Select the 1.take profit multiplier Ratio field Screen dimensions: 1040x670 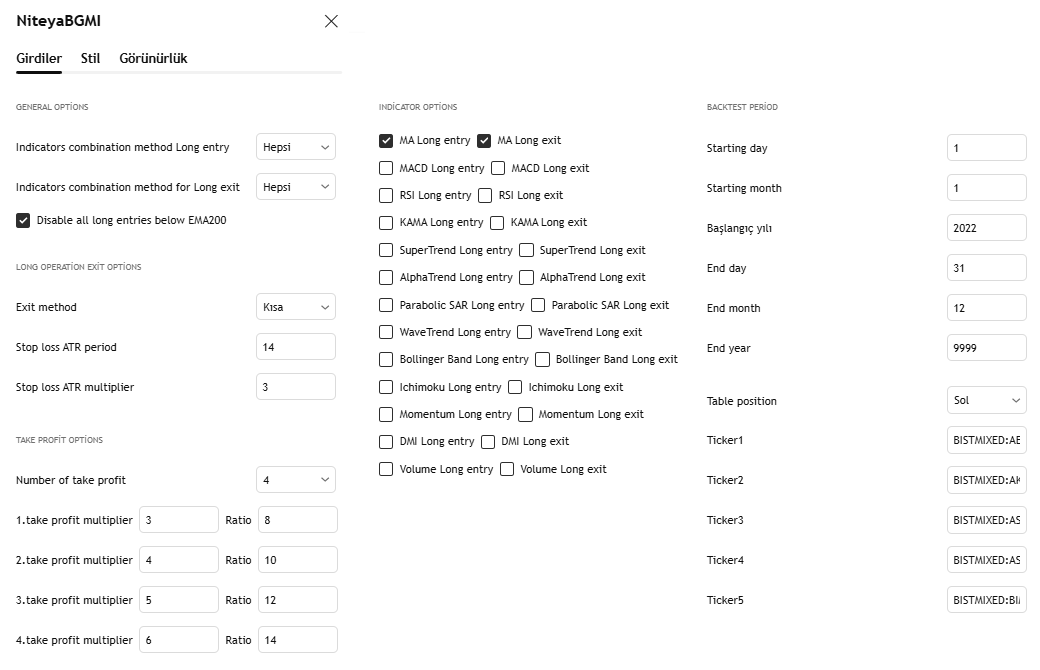tap(297, 520)
